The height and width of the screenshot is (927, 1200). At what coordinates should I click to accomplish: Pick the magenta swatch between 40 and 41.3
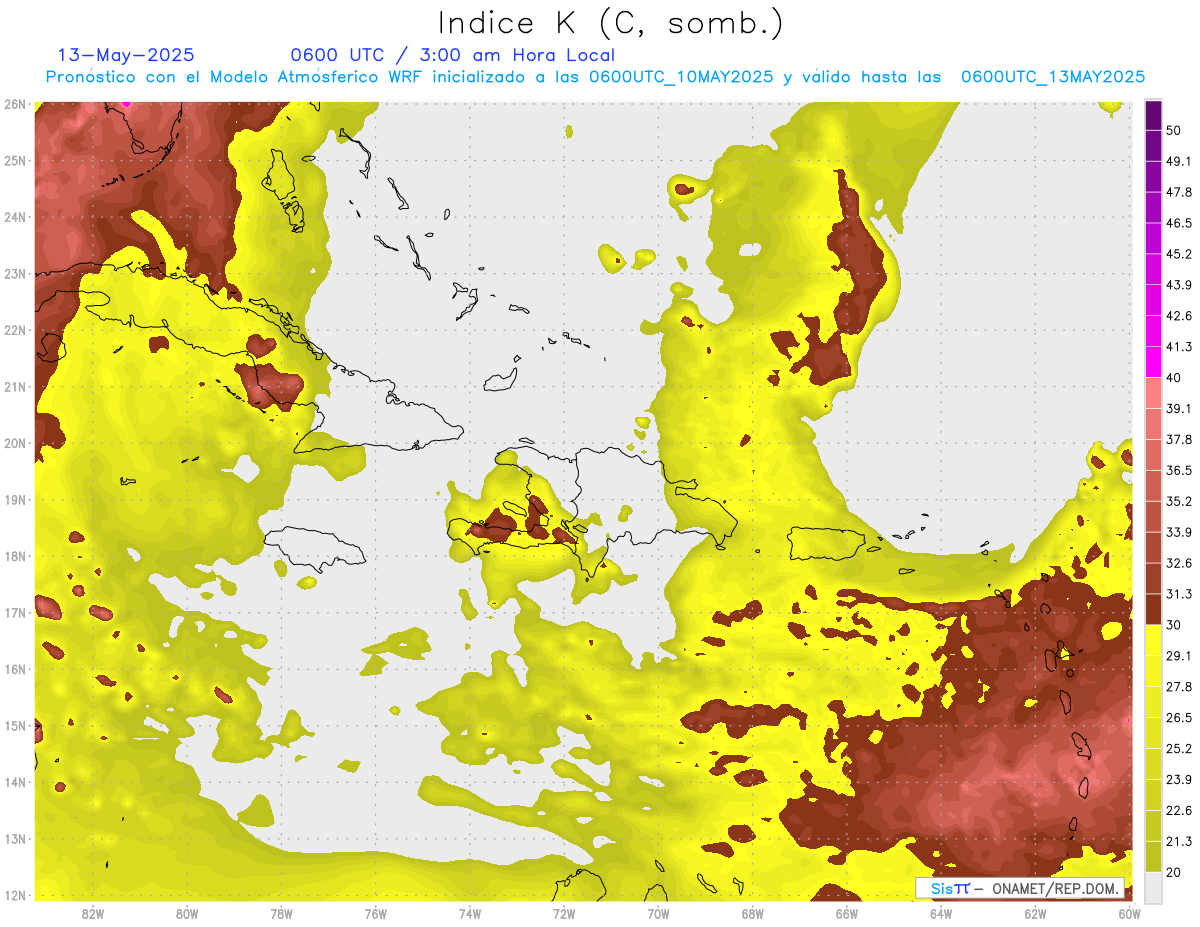point(1153,362)
